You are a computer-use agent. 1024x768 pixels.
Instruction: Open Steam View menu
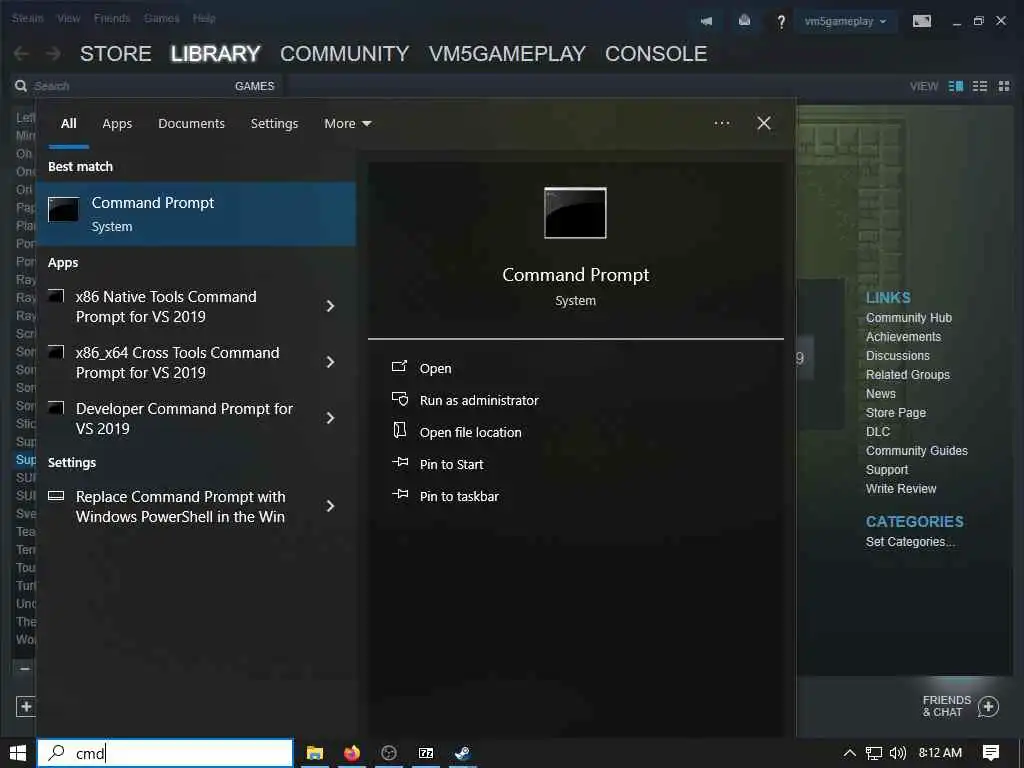point(68,18)
